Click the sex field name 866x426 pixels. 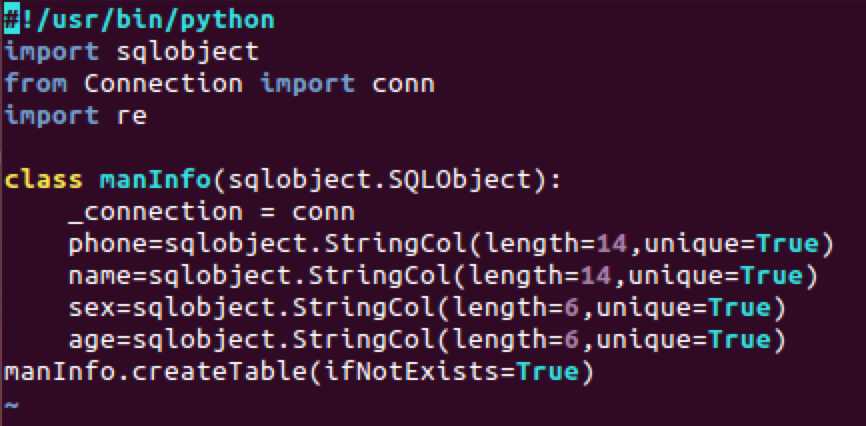92,308
